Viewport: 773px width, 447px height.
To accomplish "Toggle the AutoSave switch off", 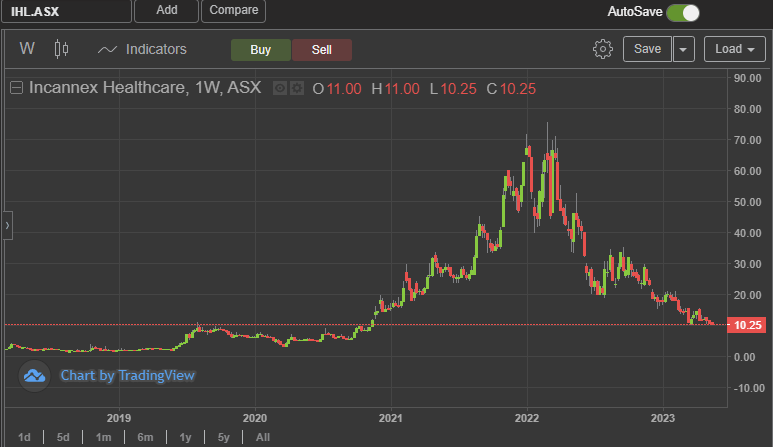I will point(683,13).
